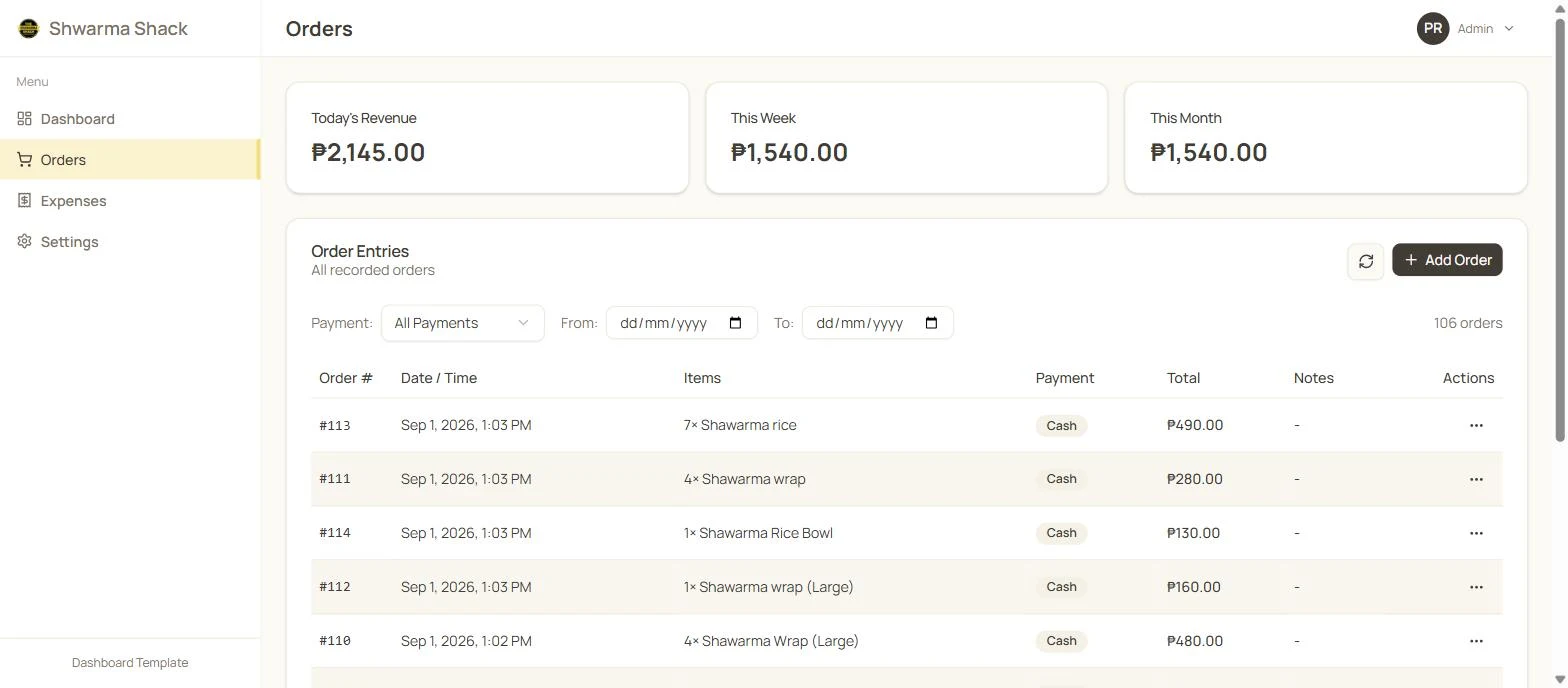Screen dimensions: 1568x688
Task: Click the Shwarma Shack logo icon
Action: (x=28, y=28)
